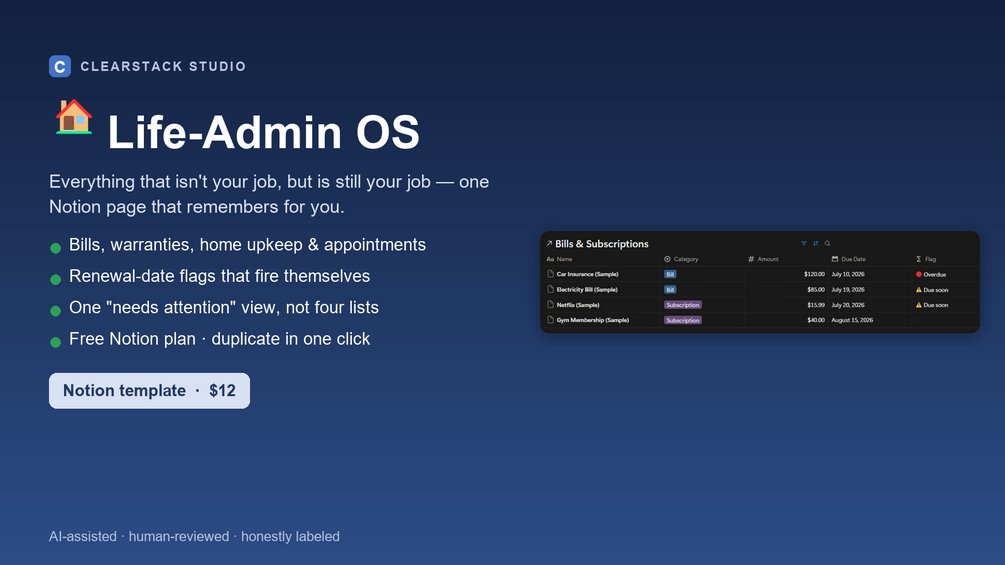
Task: Click the select icon of Category column
Action: coord(667,259)
